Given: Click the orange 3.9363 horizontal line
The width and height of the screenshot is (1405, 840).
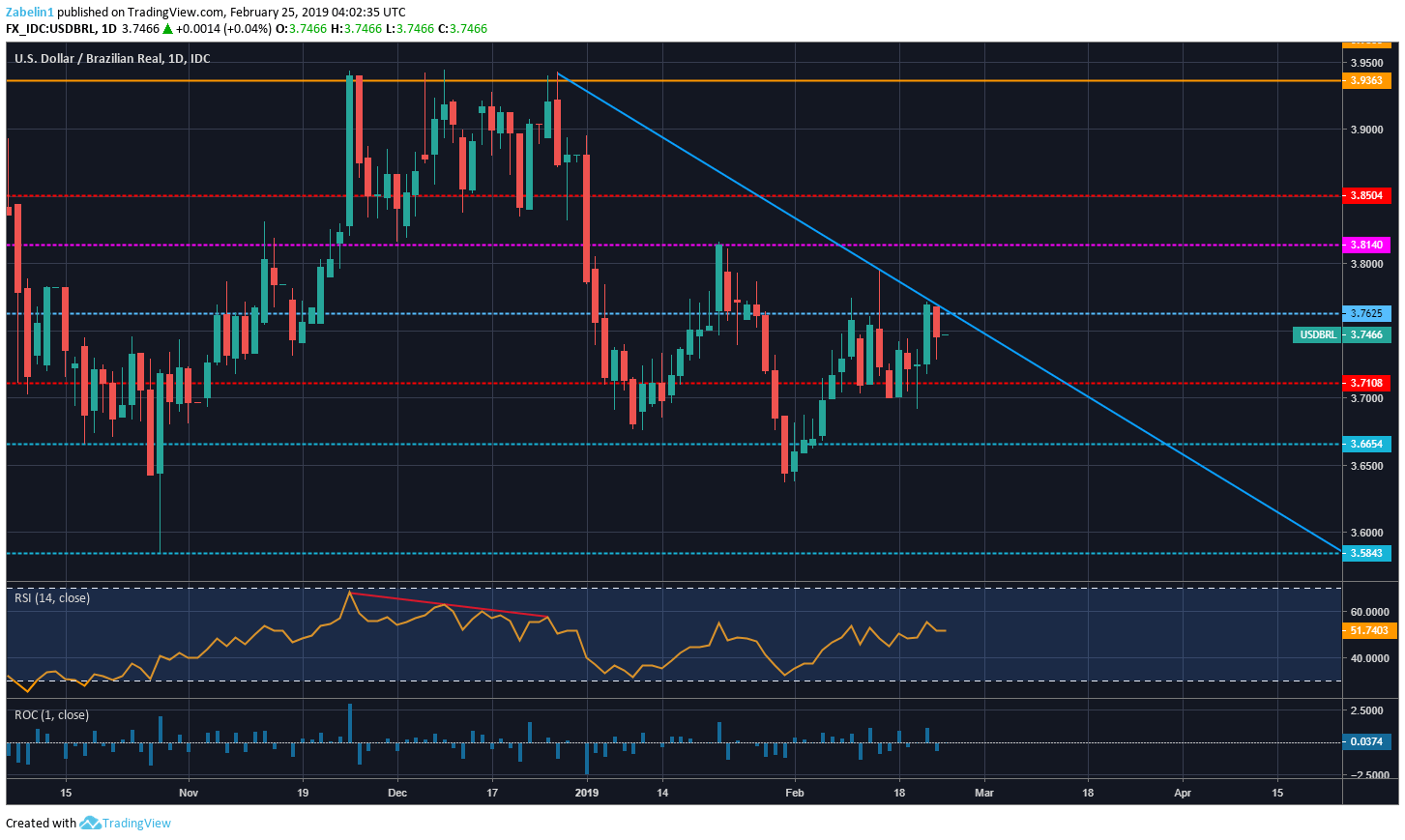Looking at the screenshot, I should (x=673, y=80).
